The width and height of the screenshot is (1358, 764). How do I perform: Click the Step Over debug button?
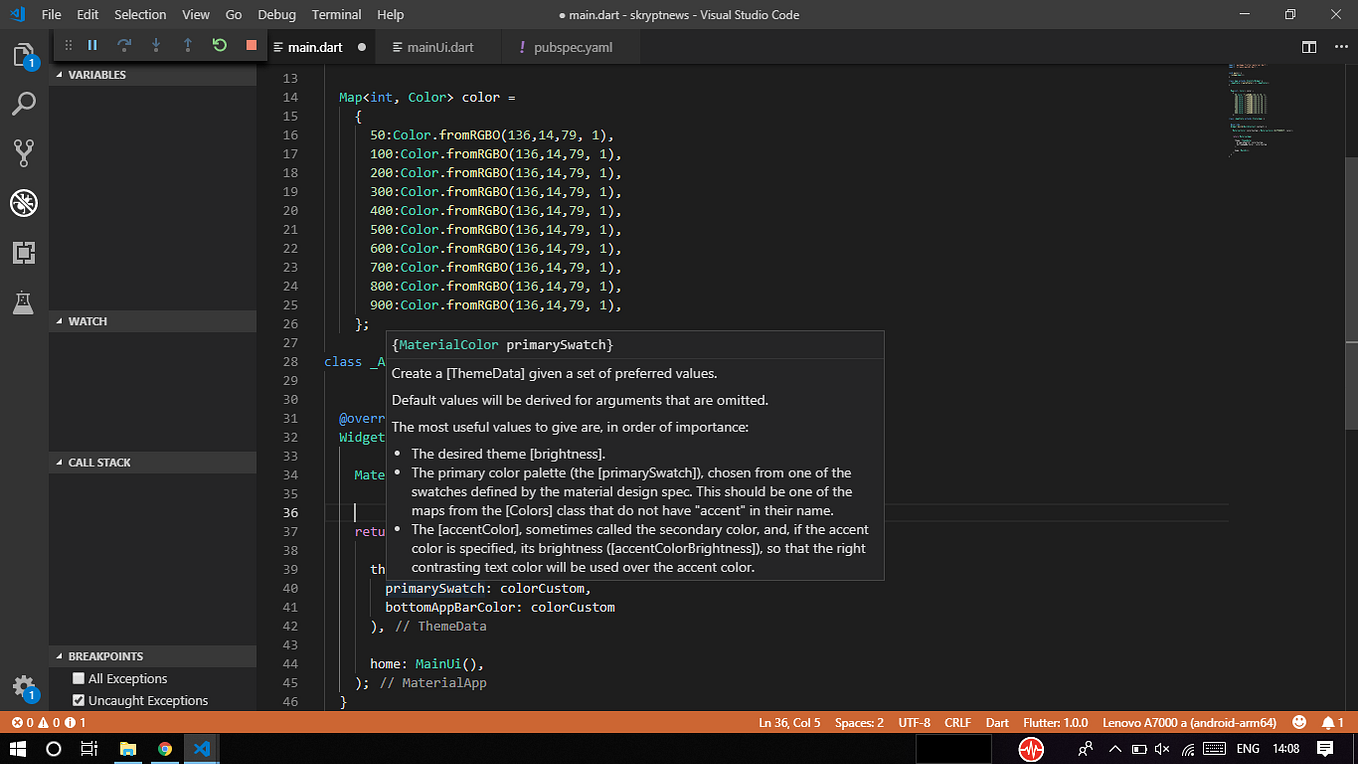[x=124, y=45]
